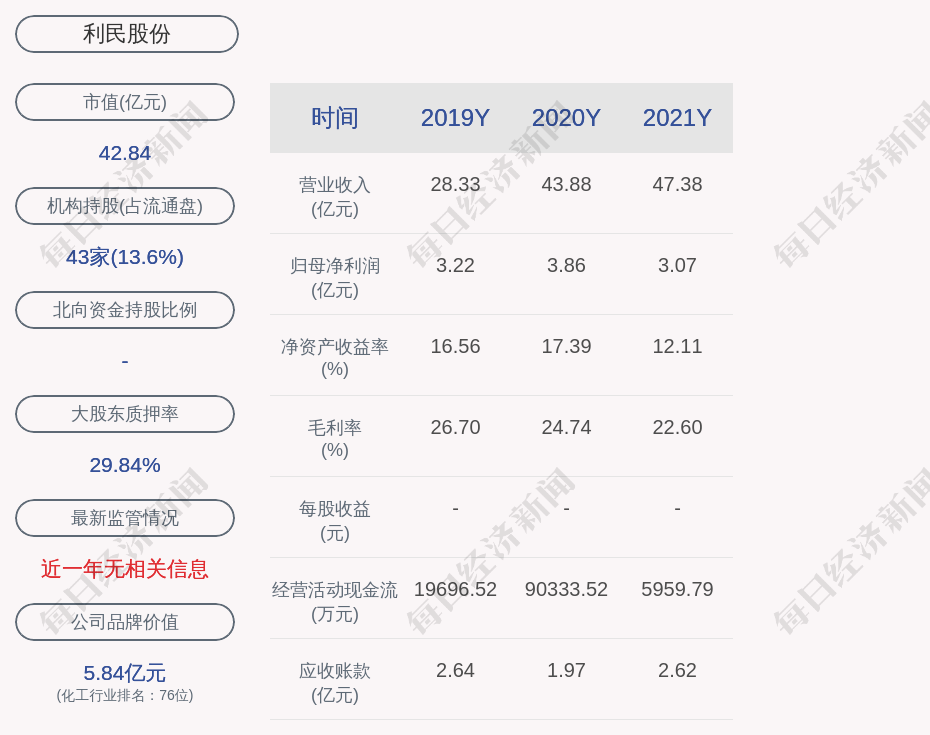Image resolution: width=930 pixels, height=735 pixels.
Task: Click the 时间 table header cell
Action: [335, 118]
